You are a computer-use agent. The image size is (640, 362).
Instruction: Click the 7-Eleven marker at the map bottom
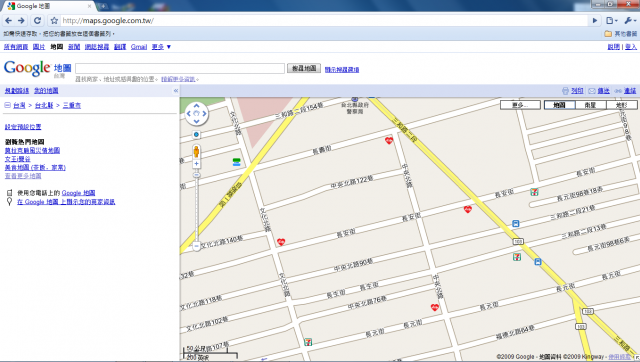308,342
